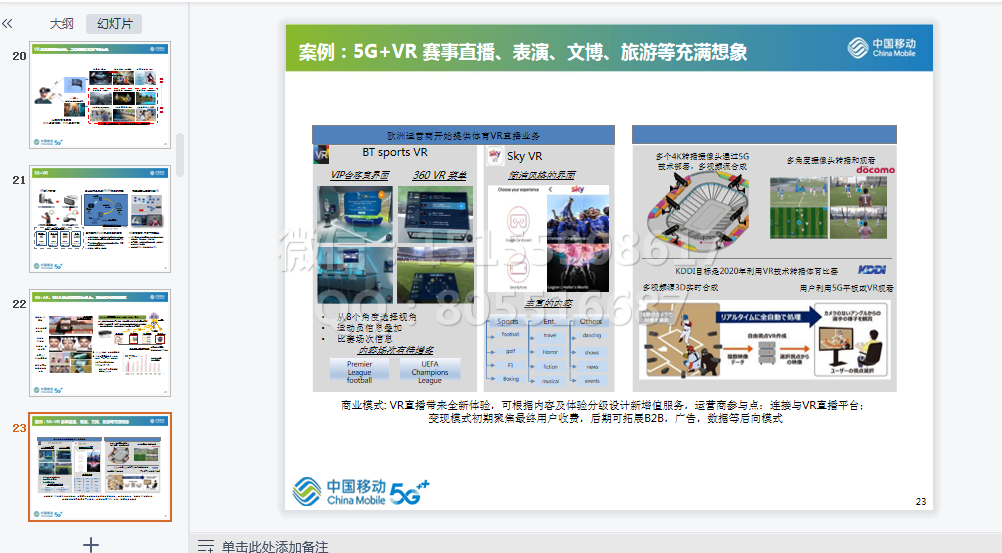Click the 360 VR label text
1002x553 pixels.
pyautogui.click(x=439, y=175)
